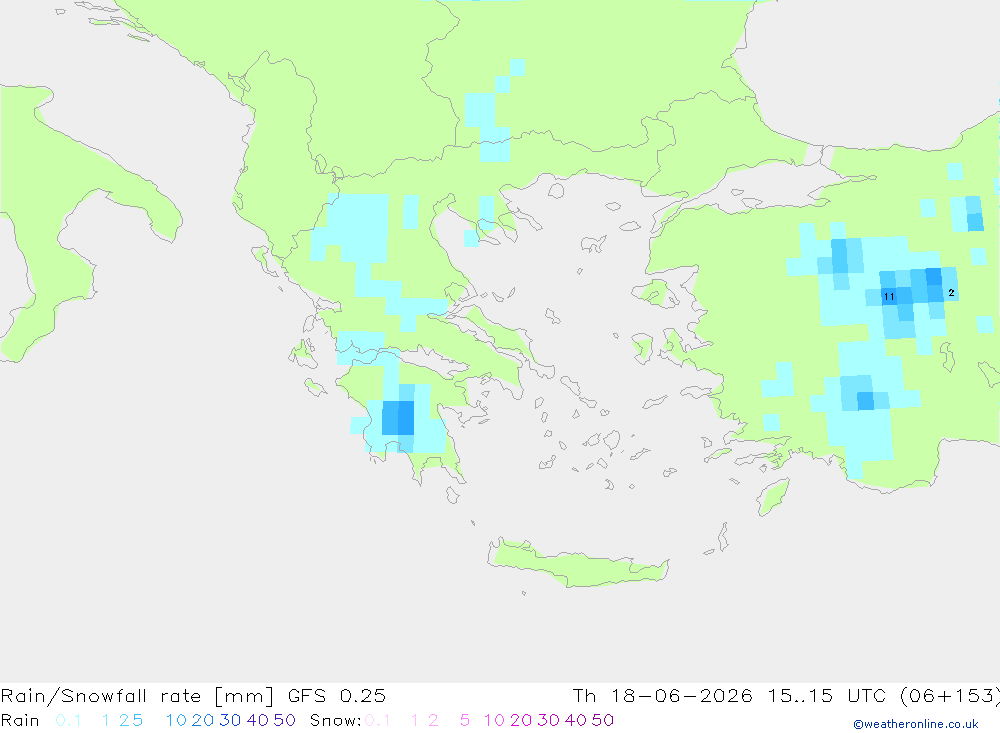Select the "GFS 0.25" model label
Image resolution: width=1000 pixels, height=733 pixels.
tap(337, 695)
